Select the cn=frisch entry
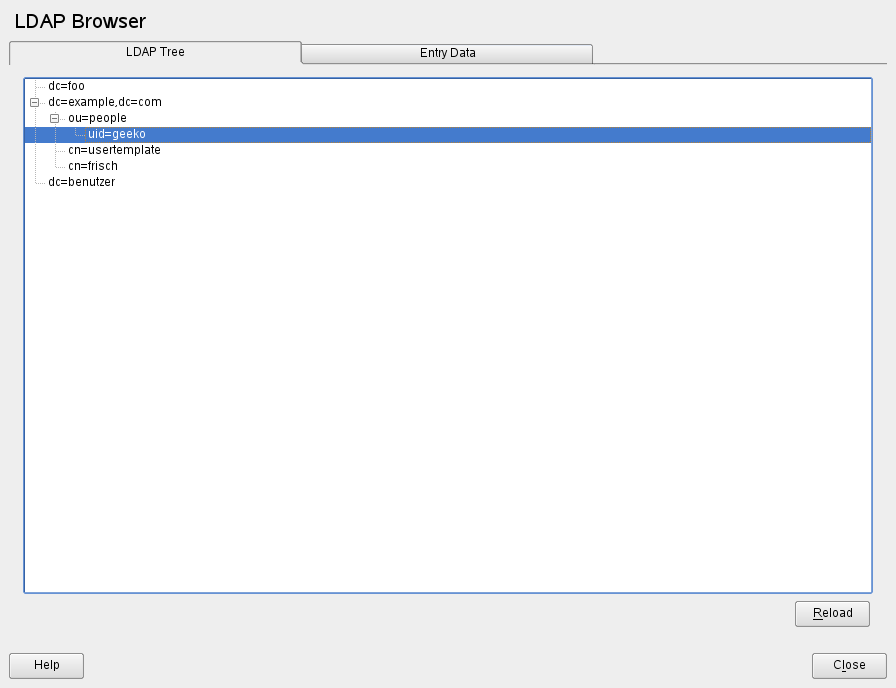Image resolution: width=896 pixels, height=688 pixels. (x=93, y=166)
